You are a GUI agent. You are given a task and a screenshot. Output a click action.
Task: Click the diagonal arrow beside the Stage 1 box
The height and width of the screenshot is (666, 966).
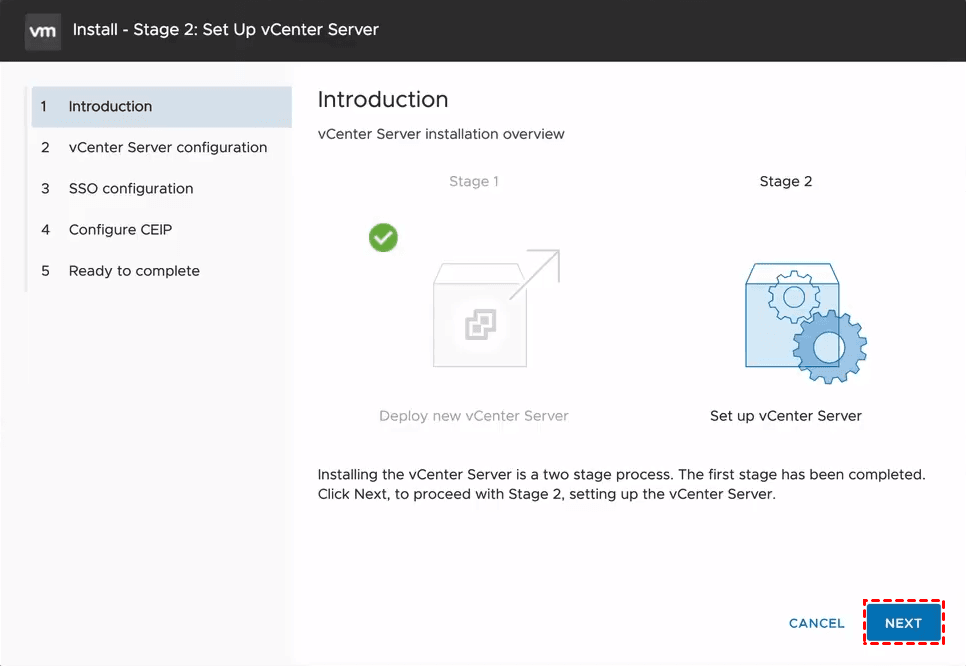coord(536,273)
